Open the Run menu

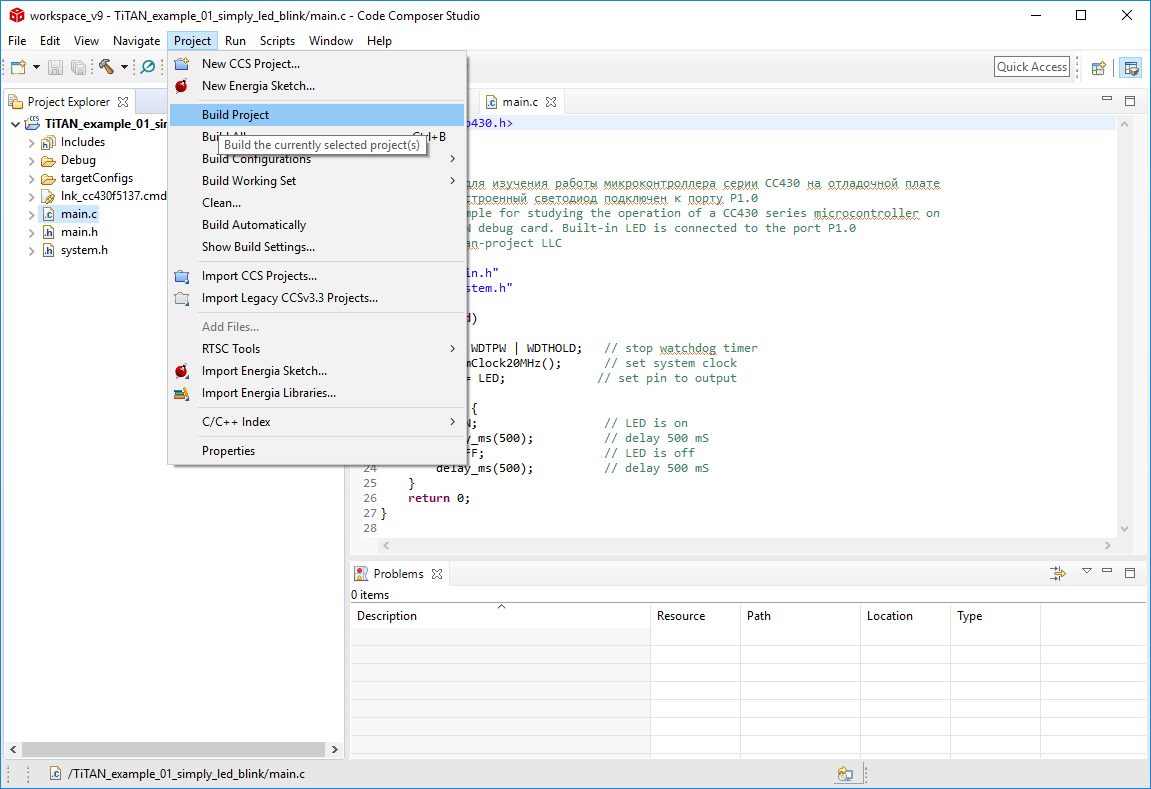click(235, 41)
